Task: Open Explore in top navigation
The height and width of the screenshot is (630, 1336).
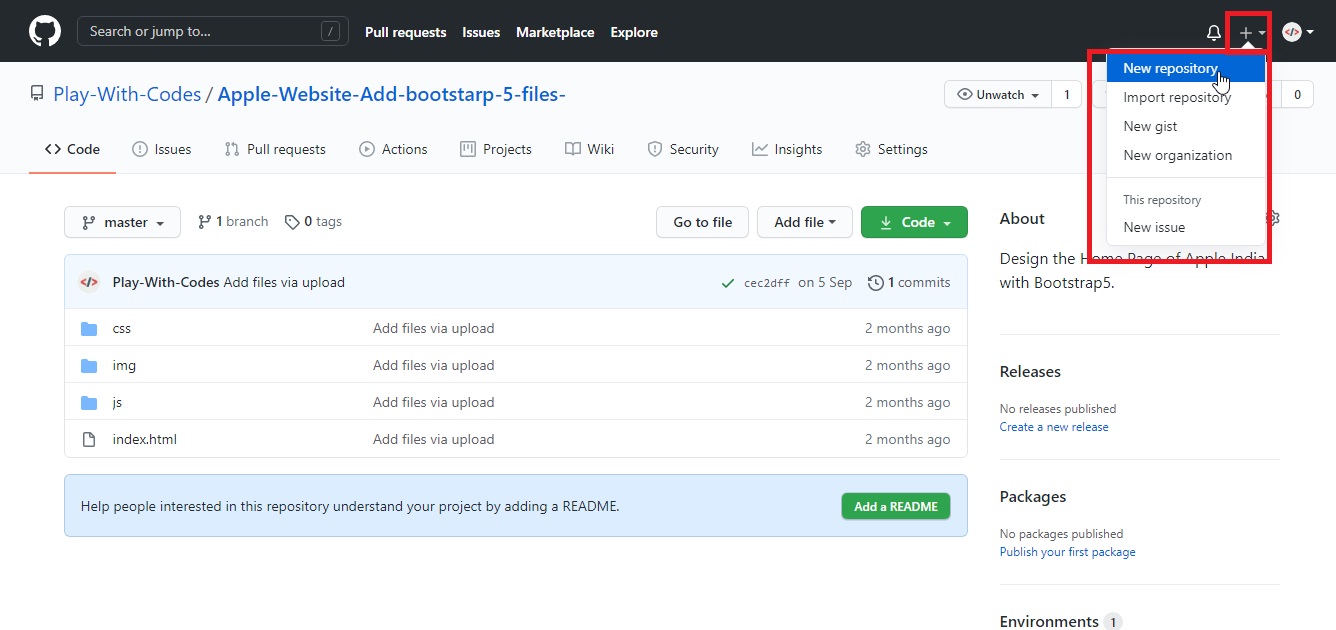Action: [x=634, y=32]
